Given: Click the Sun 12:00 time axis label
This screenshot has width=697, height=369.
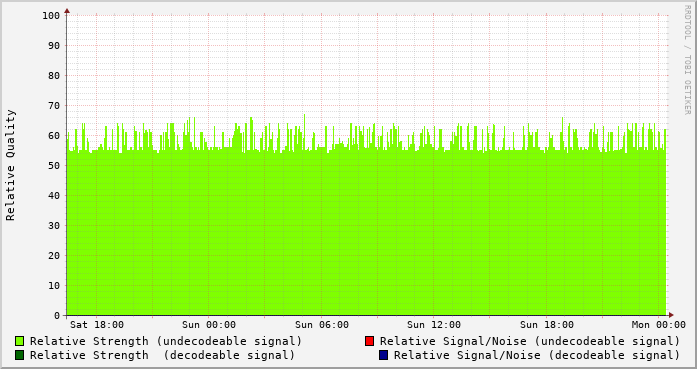Looking at the screenshot, I should (x=434, y=325).
